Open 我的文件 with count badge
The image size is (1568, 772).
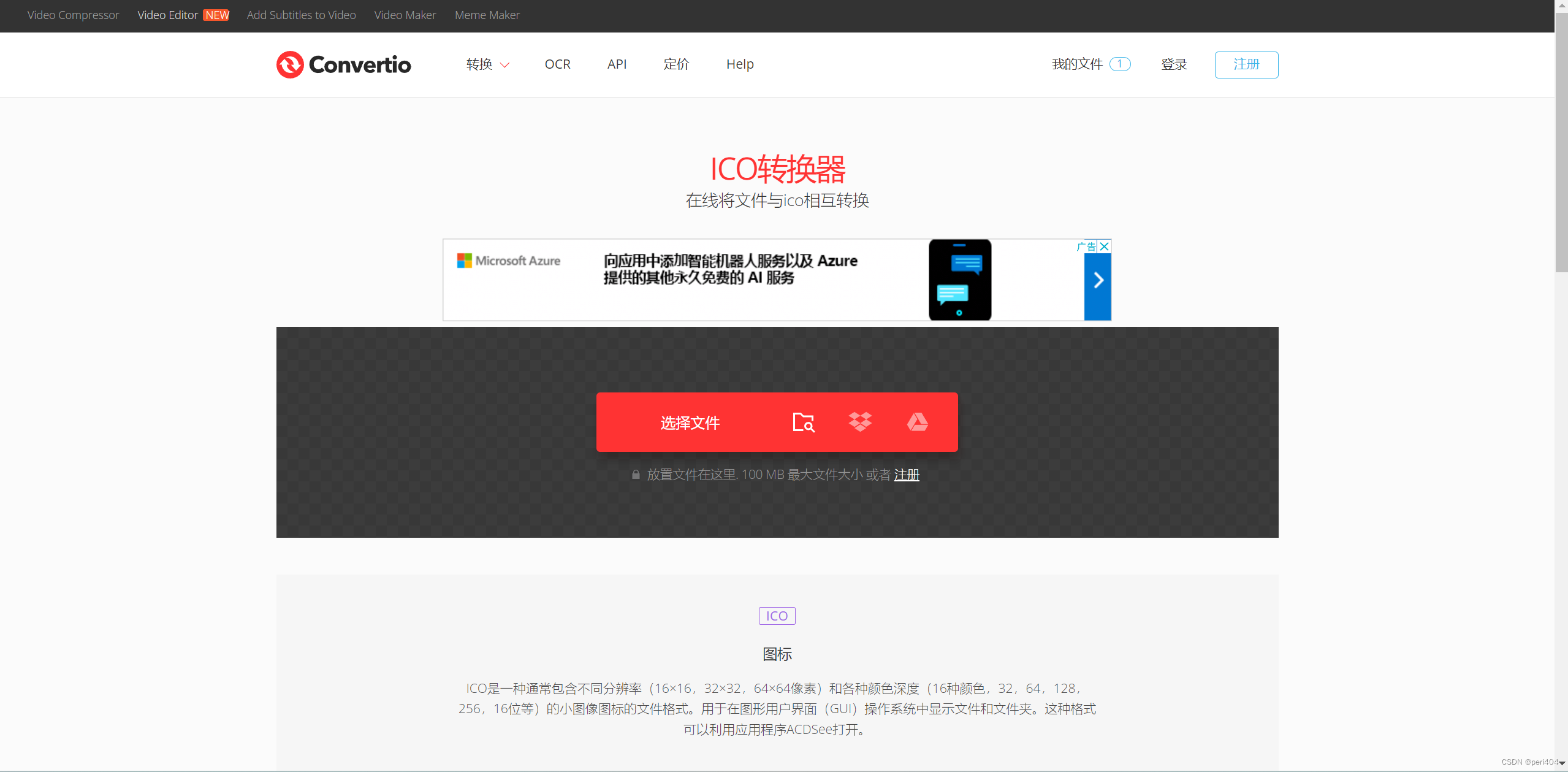[x=1090, y=64]
